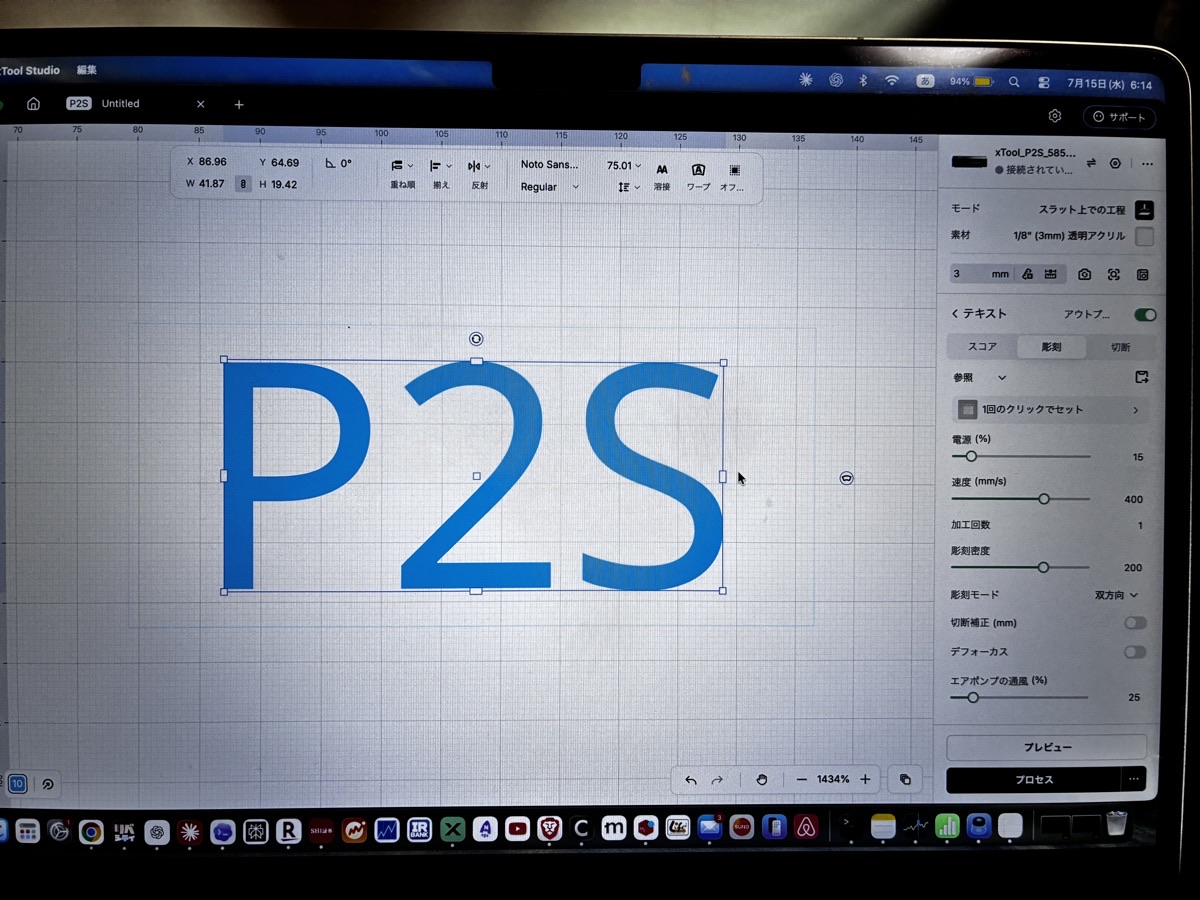This screenshot has height=900, width=1200.
Task: Adjust the 電源 (%) power slider
Action: coord(1021,457)
